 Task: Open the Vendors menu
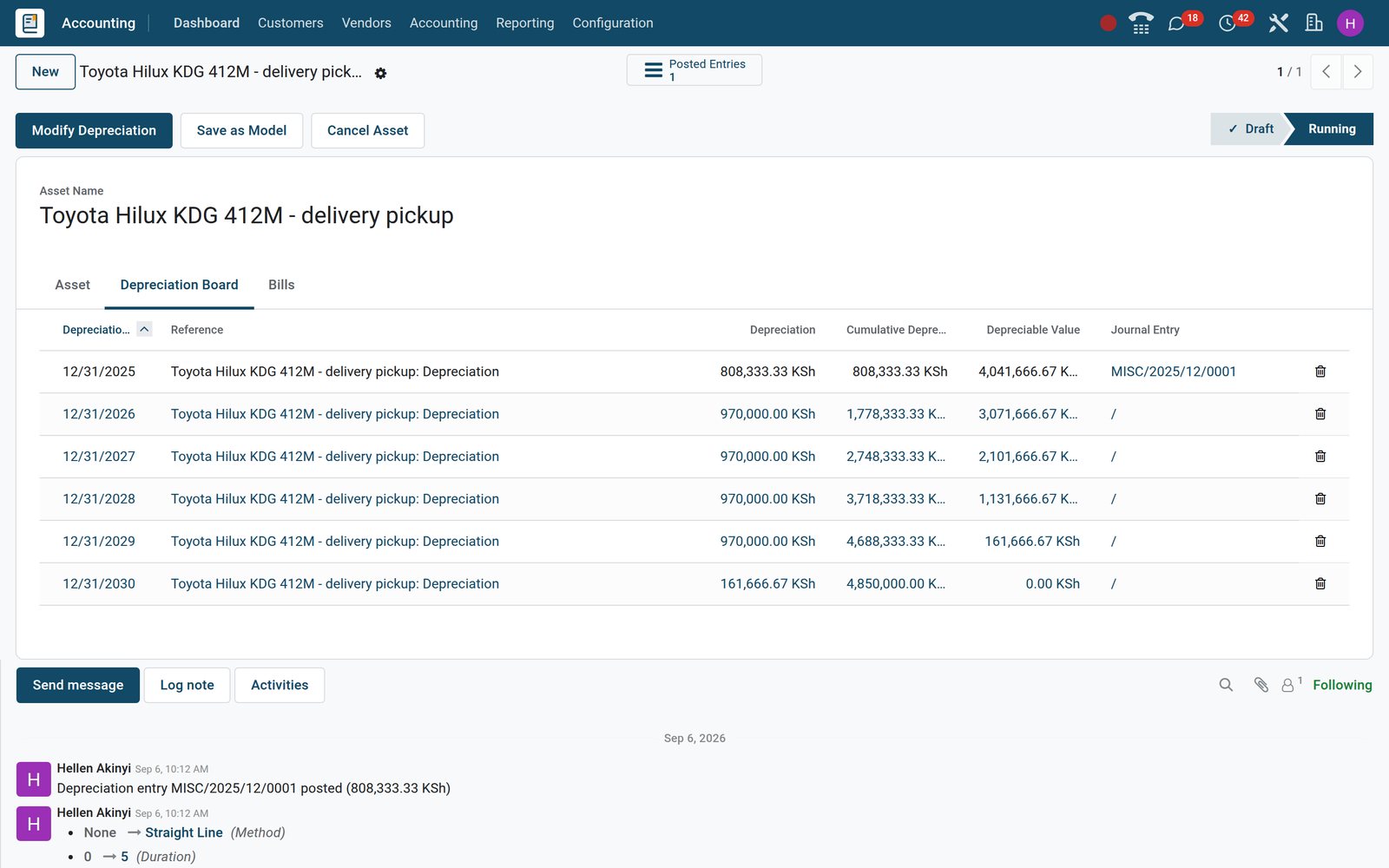366,23
